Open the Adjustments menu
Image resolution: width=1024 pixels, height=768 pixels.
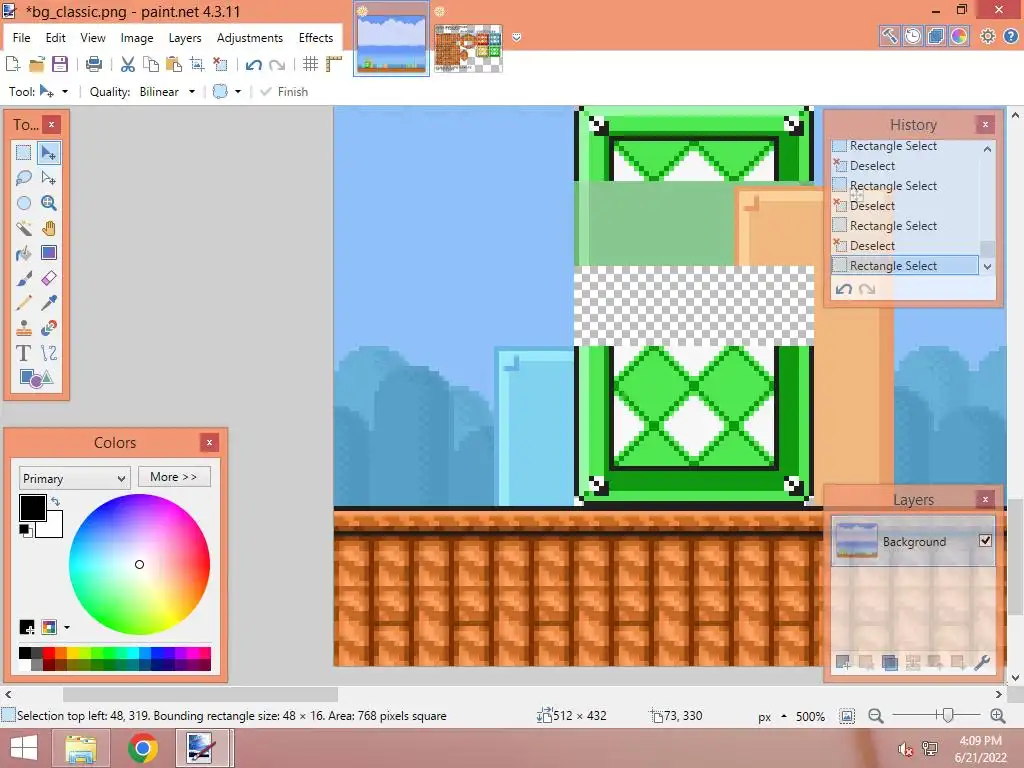[x=250, y=37]
